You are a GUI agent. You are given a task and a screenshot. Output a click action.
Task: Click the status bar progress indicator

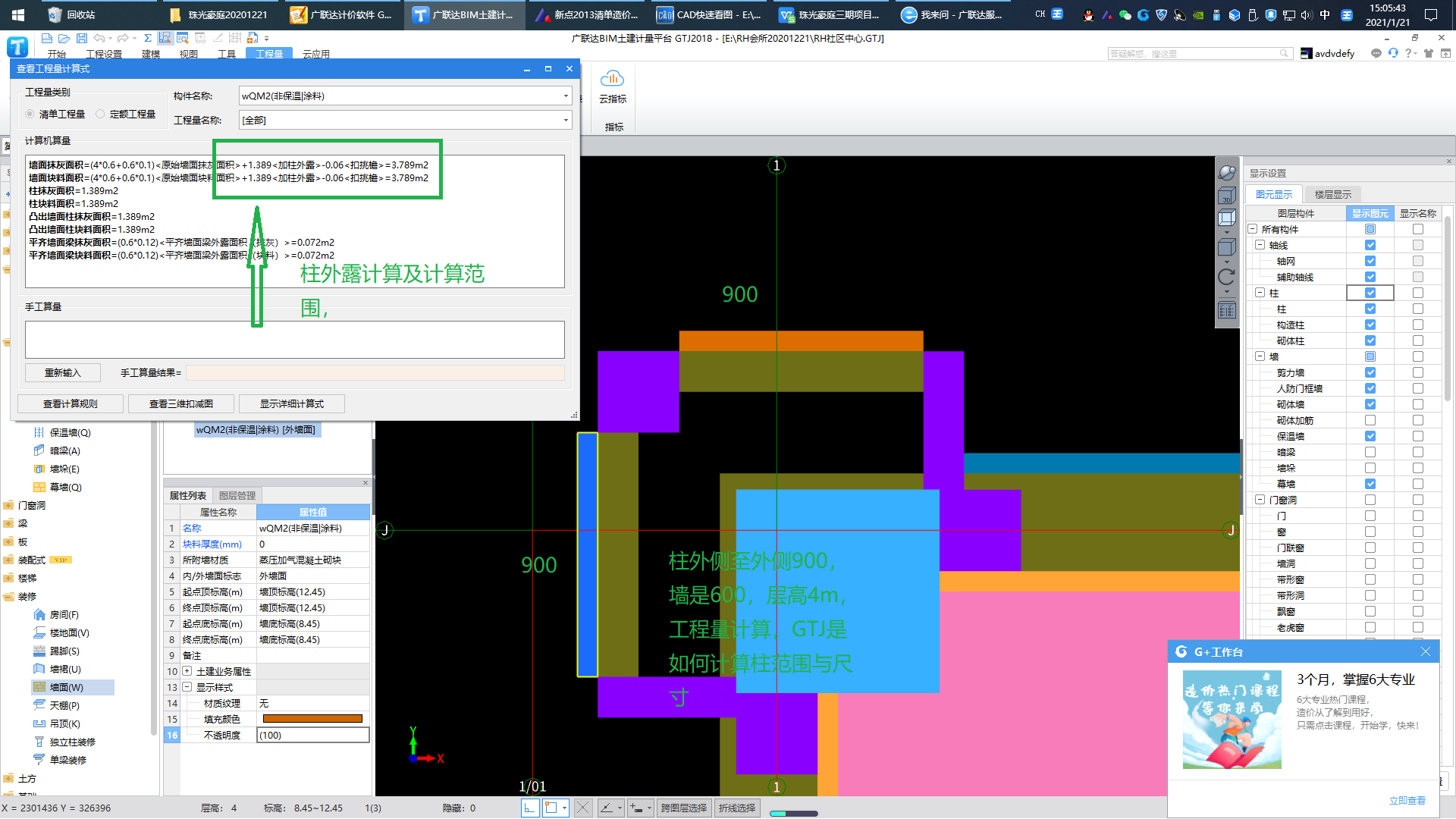pyautogui.click(x=794, y=813)
